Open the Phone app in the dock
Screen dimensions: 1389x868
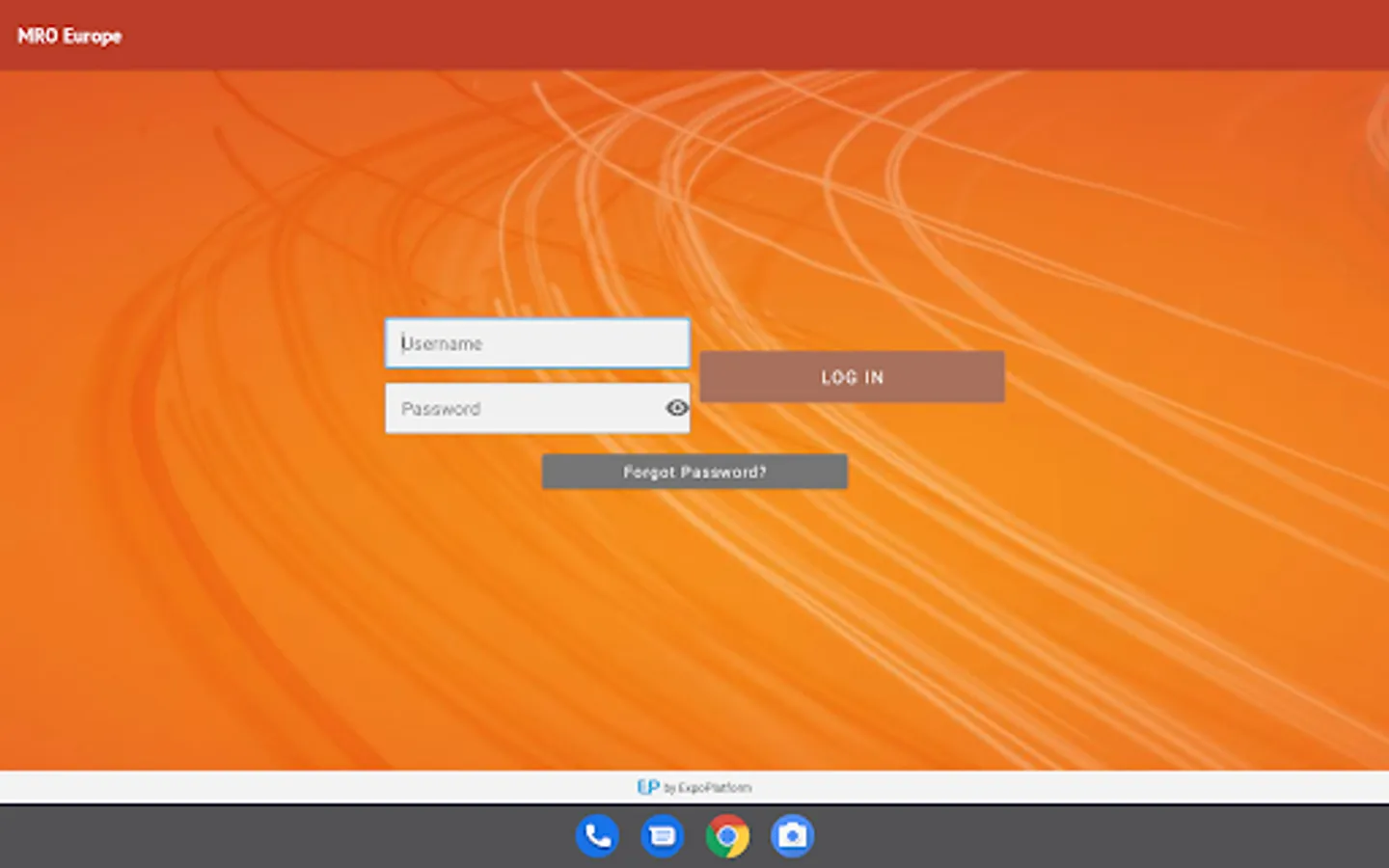[x=597, y=836]
